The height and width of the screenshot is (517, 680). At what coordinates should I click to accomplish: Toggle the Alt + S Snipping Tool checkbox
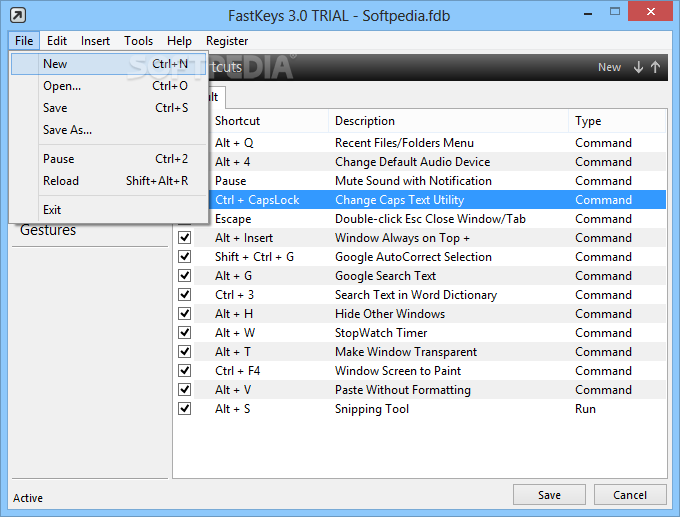coord(184,409)
